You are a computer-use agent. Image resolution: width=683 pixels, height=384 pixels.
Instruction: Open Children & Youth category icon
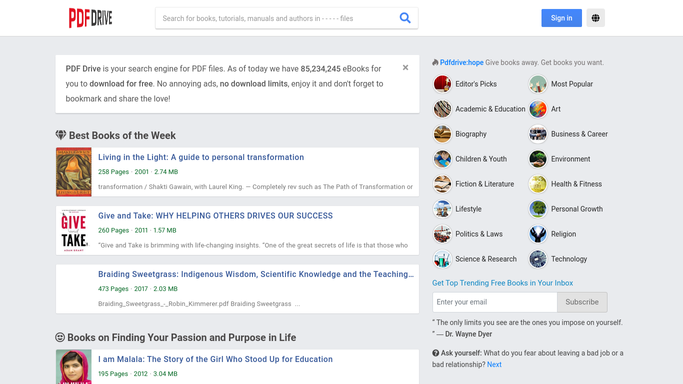[442, 159]
